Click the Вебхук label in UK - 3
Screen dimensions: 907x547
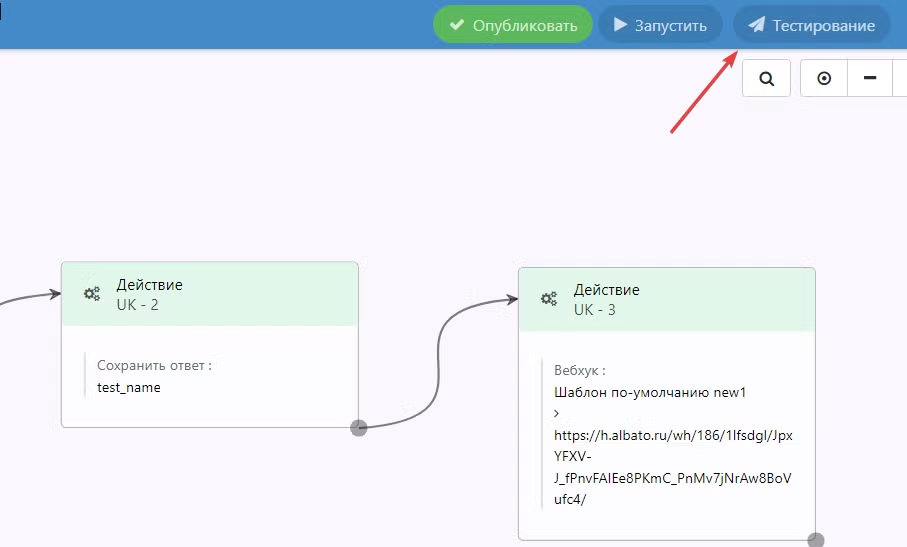[x=580, y=370]
